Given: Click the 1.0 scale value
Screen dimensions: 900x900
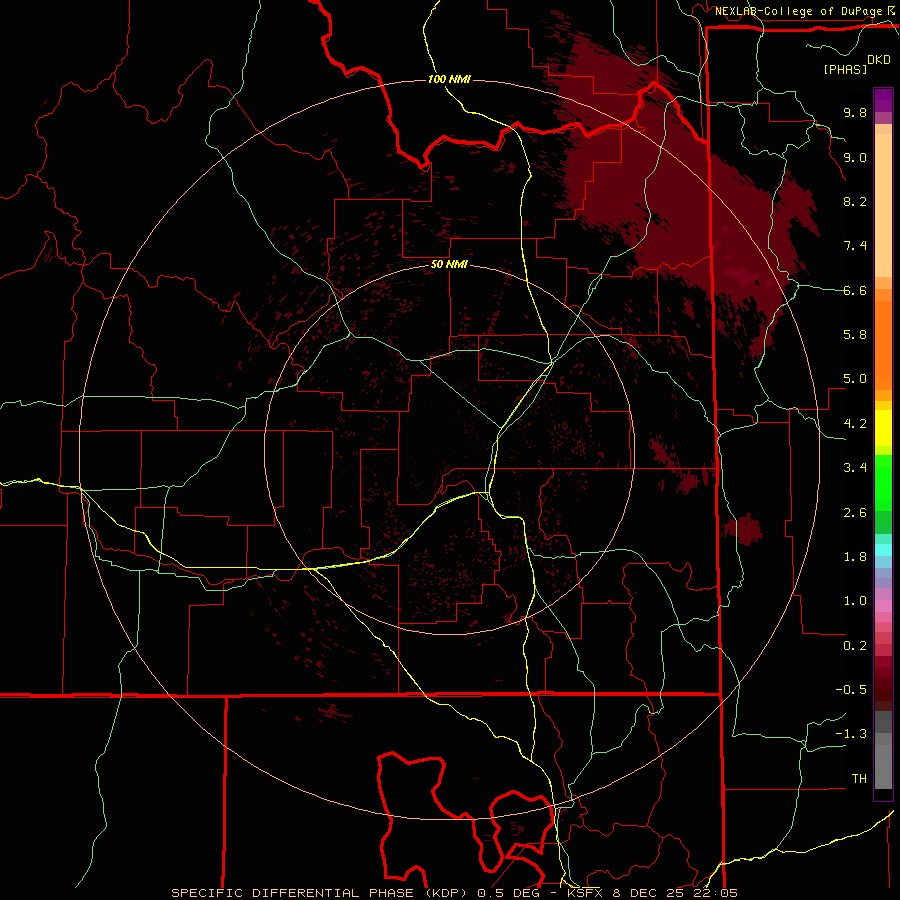Looking at the screenshot, I should pyautogui.click(x=855, y=601).
